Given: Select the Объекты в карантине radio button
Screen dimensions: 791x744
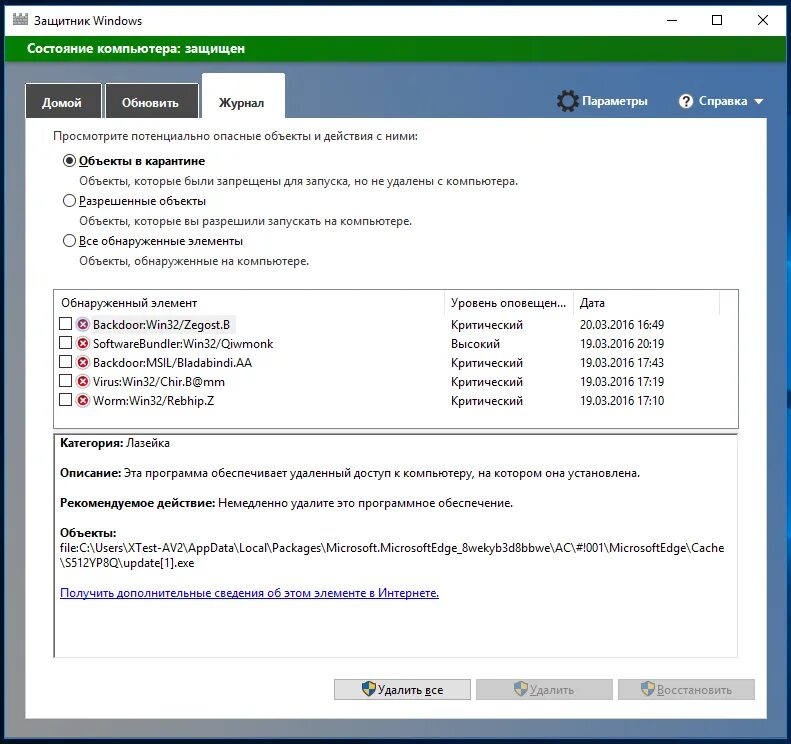Looking at the screenshot, I should pos(69,161).
